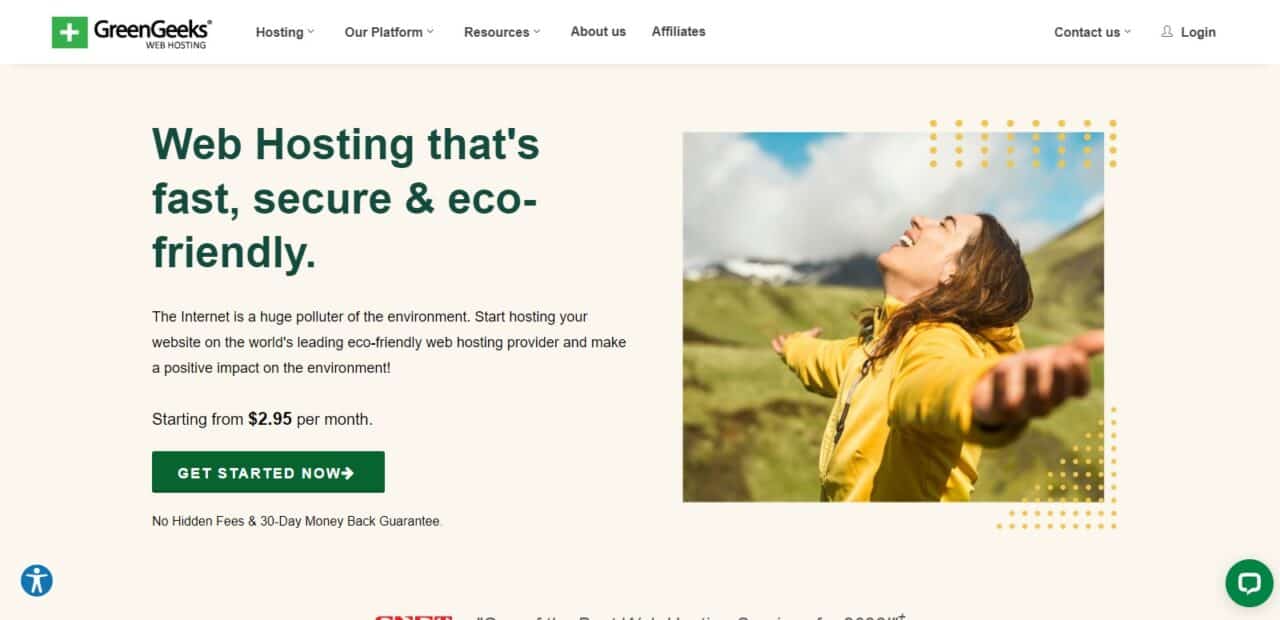1280x620 pixels.
Task: Click the Resources nav label
Action: pyautogui.click(x=496, y=32)
